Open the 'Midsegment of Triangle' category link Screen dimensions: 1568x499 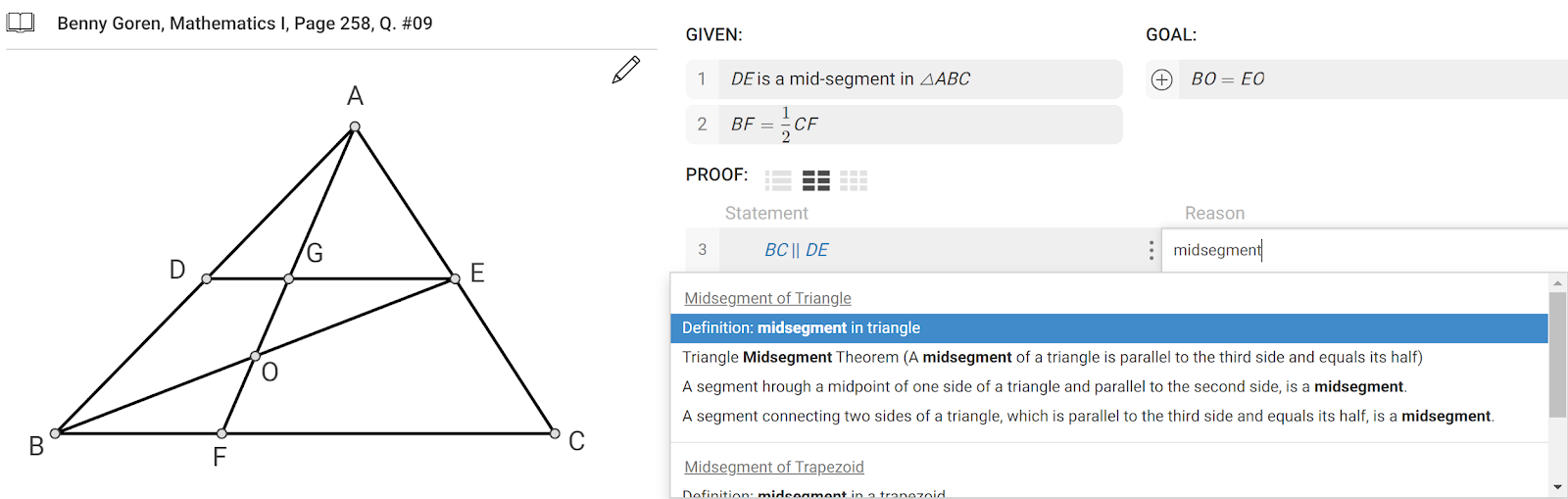pos(767,298)
